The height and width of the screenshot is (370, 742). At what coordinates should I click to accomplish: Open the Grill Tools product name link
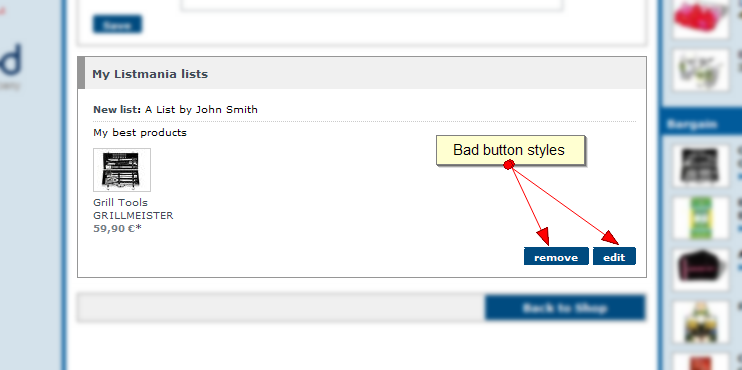121,203
